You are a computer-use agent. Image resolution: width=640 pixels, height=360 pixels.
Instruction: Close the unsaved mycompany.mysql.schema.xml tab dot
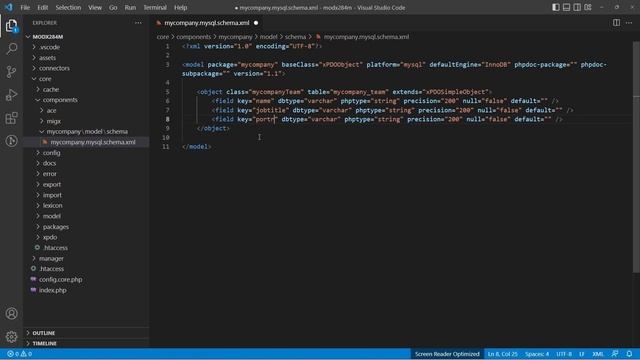[256, 23]
